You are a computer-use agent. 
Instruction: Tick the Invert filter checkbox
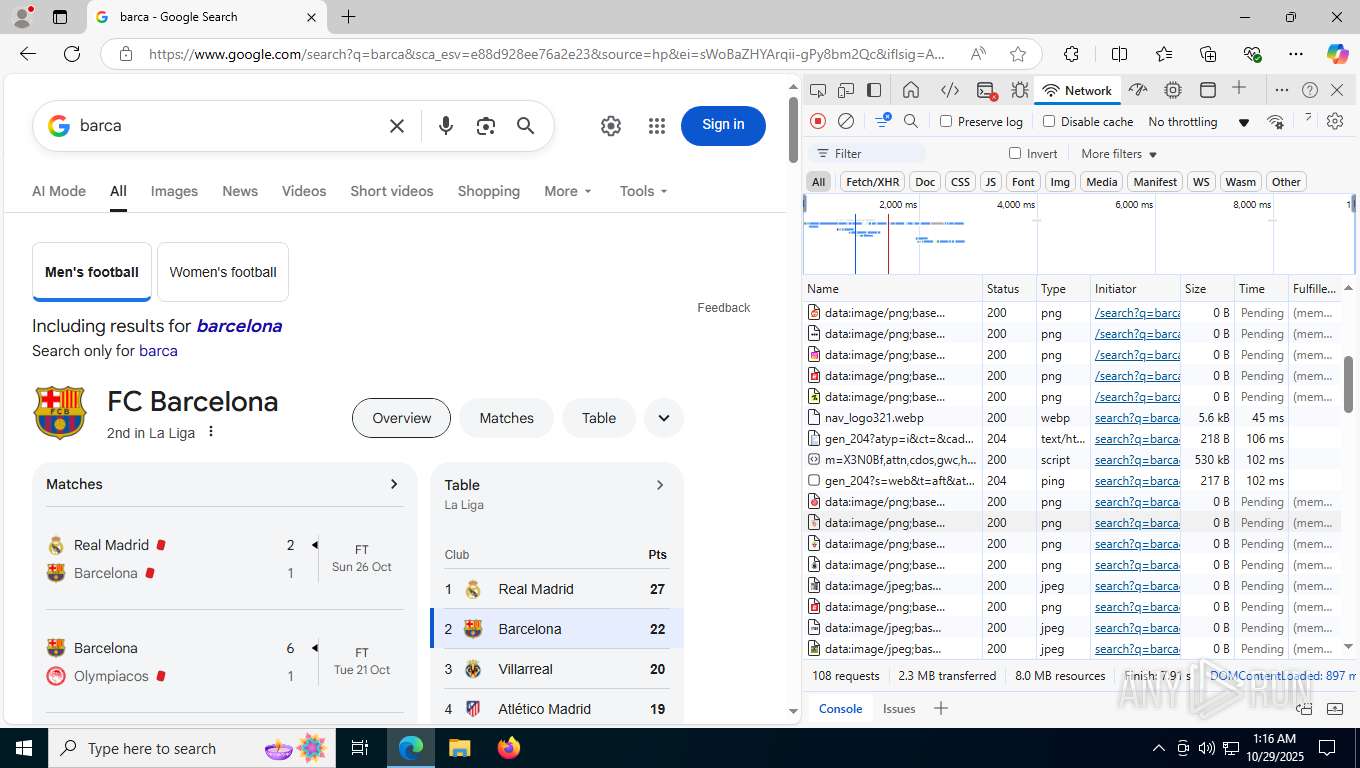1015,153
